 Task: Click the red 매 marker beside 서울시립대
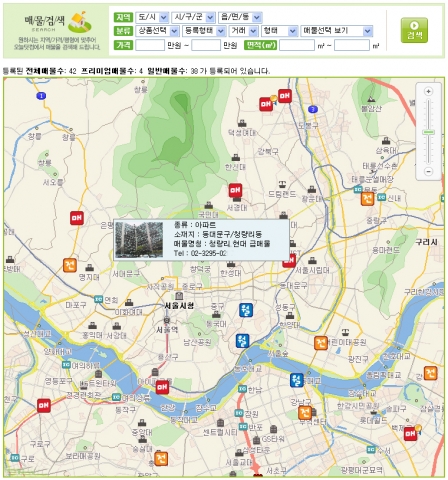coord(289,261)
